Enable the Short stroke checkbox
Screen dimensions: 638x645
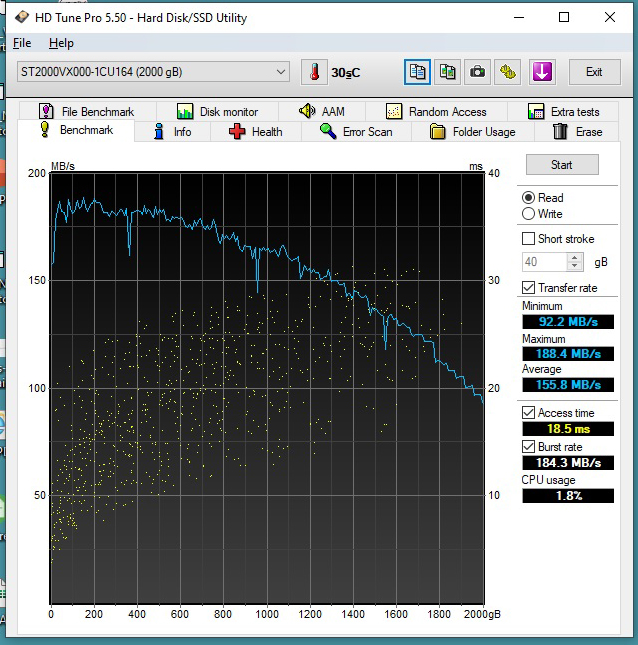(528, 239)
